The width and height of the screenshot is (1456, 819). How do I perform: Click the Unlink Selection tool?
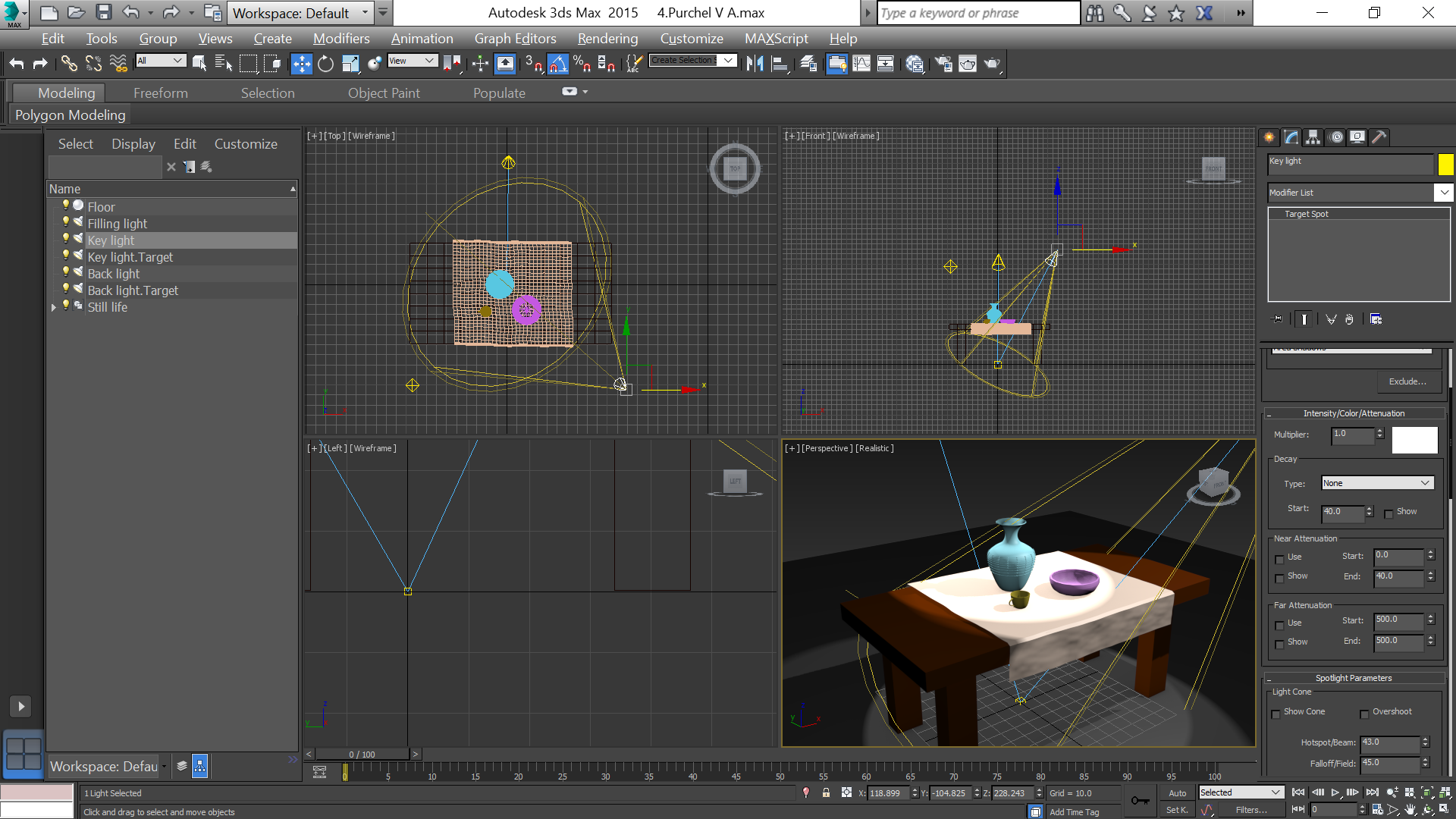point(93,64)
